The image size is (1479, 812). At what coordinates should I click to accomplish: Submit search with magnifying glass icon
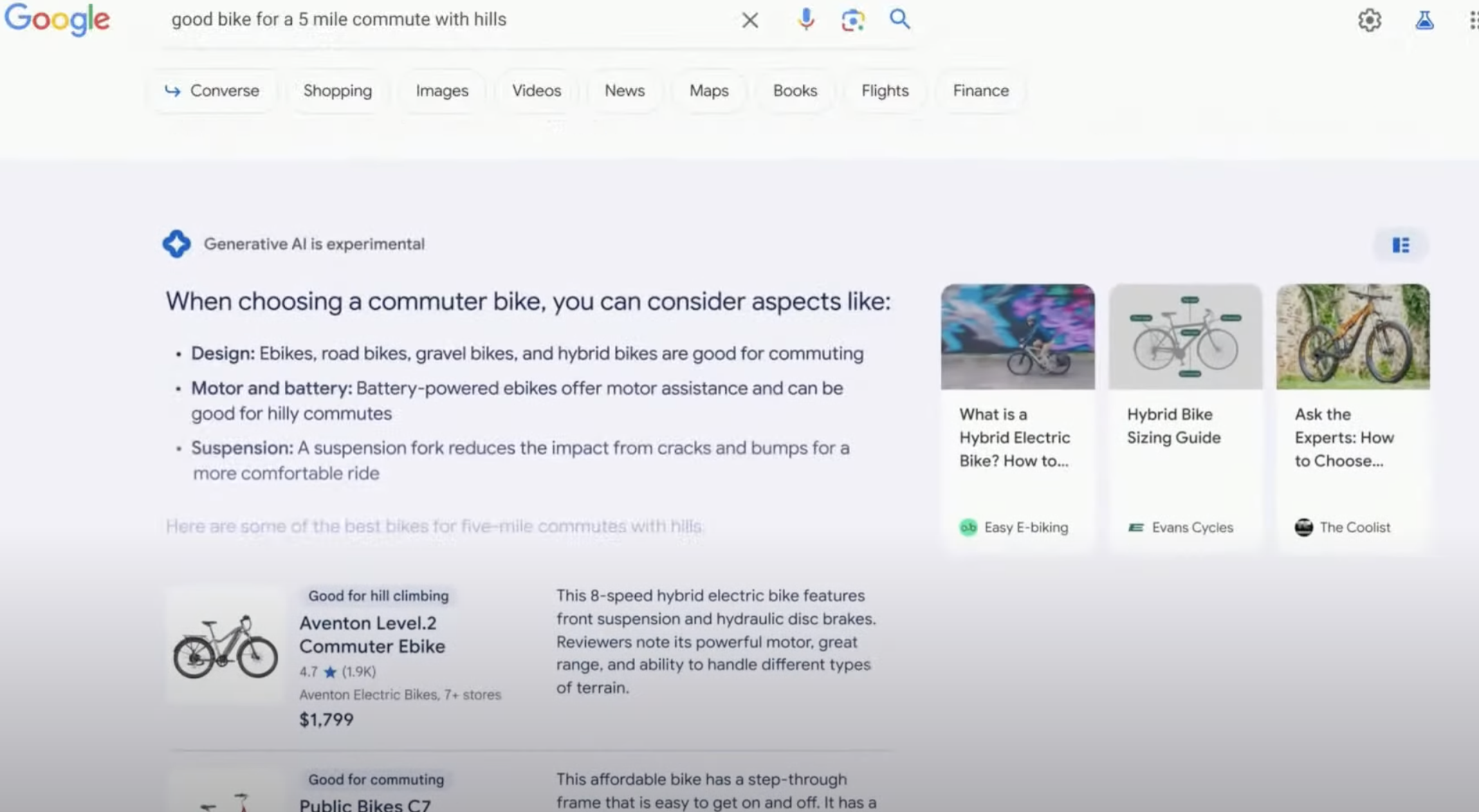pyautogui.click(x=899, y=19)
